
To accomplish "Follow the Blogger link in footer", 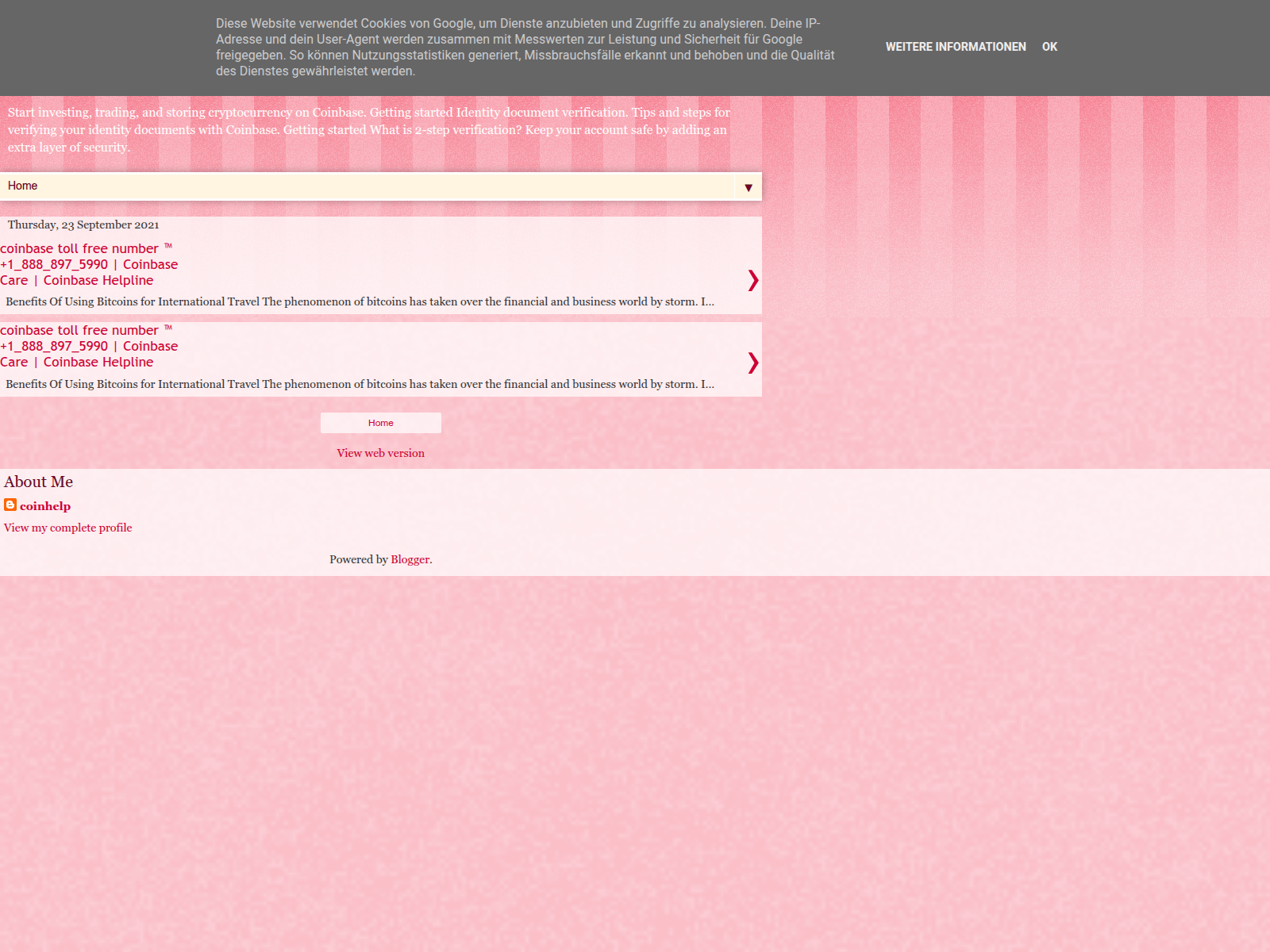I will point(410,559).
